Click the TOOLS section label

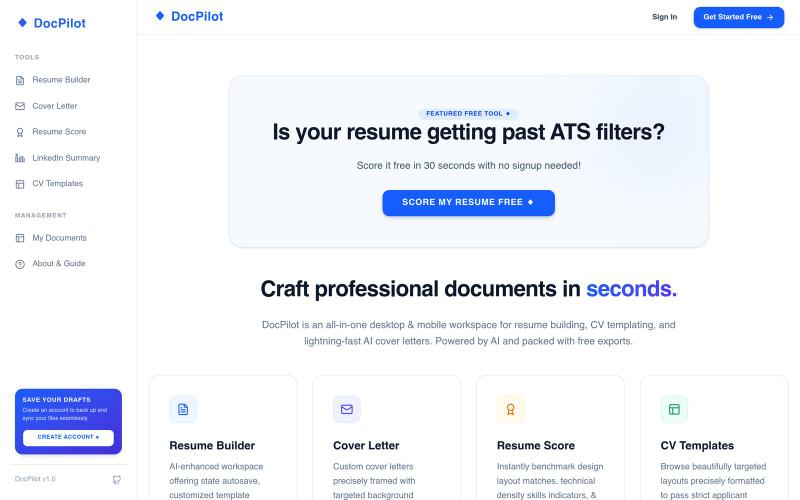[x=27, y=57]
